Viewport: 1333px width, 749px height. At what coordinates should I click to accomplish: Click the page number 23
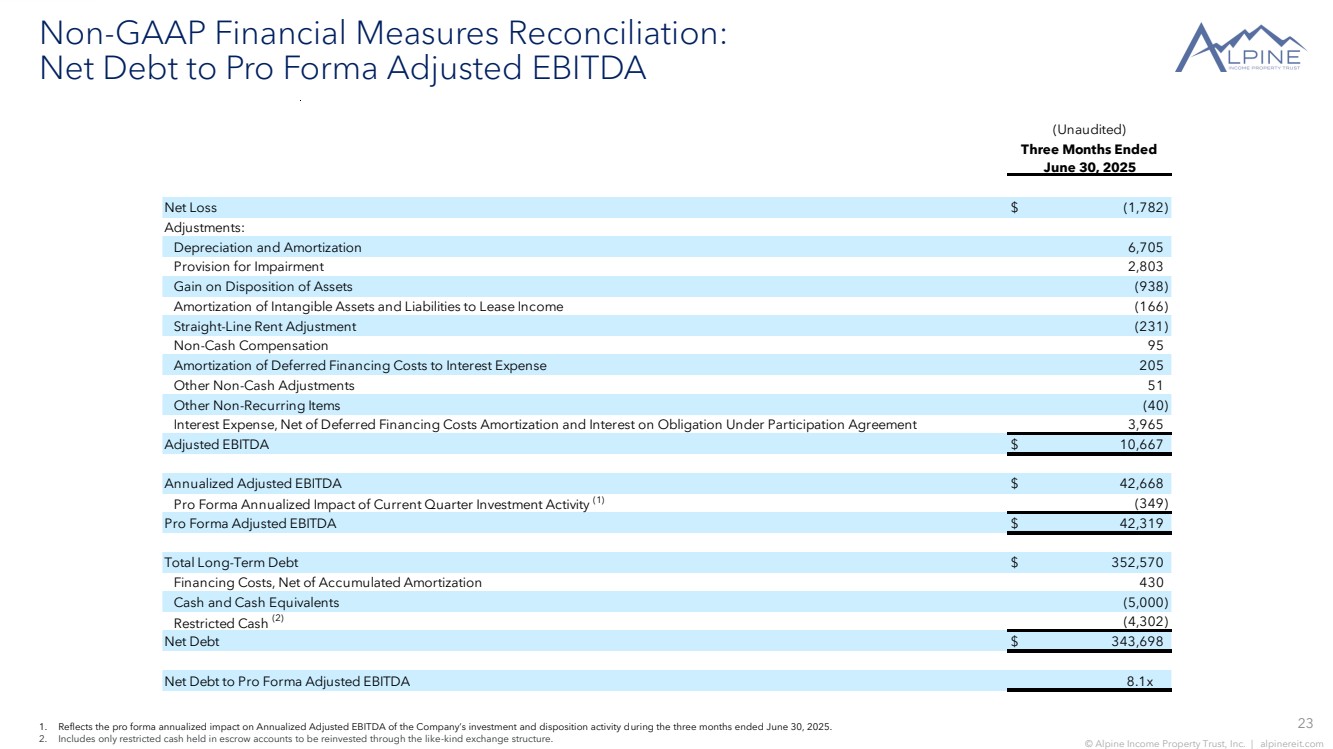[x=1304, y=723]
